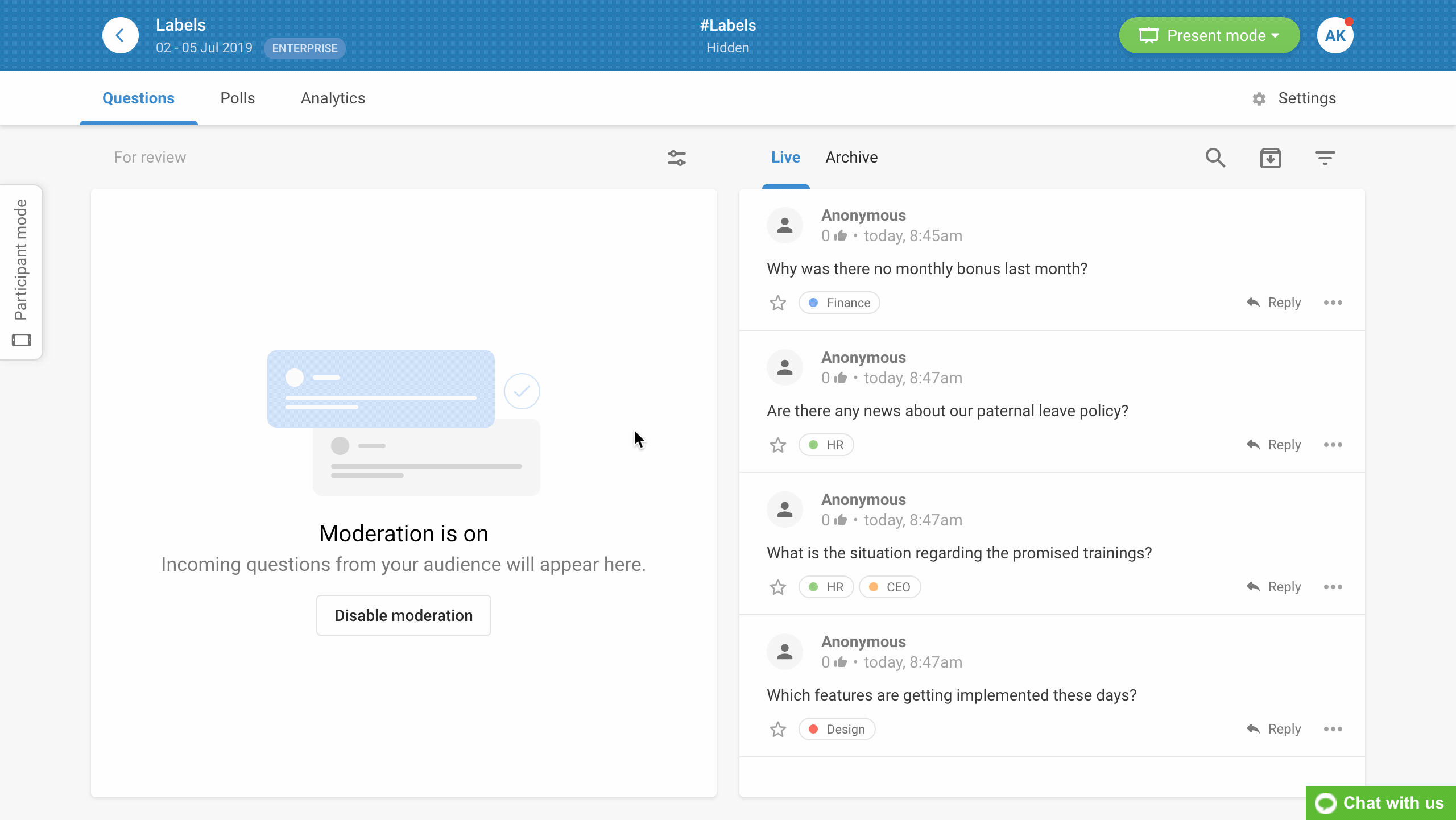1456x820 pixels.
Task: Open the sort questions icon
Action: 1325,158
